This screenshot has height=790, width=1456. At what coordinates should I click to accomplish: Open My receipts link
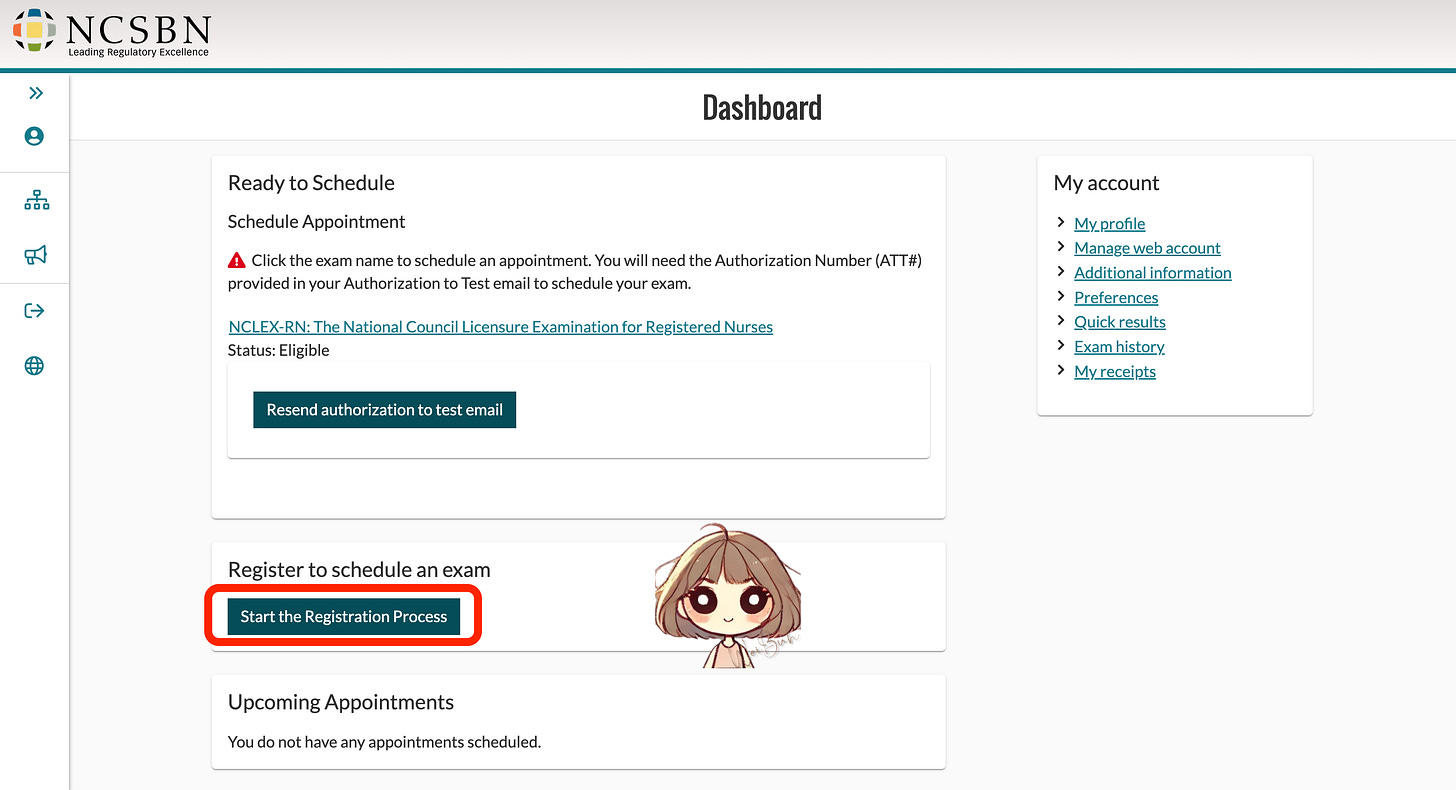pyautogui.click(x=1115, y=371)
